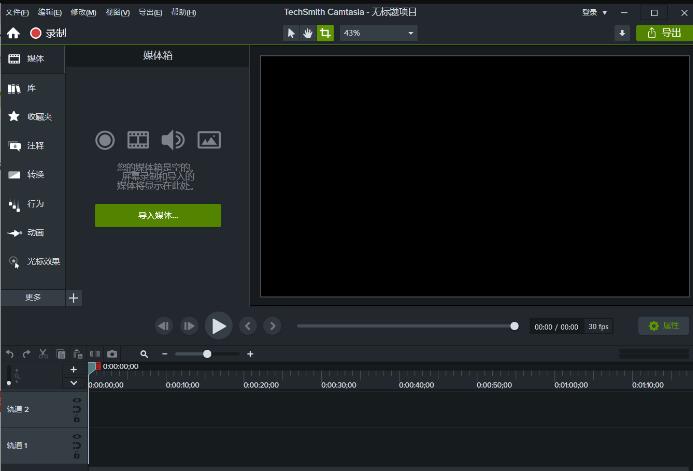The image size is (693, 471).
Task: Click the add panel plus icon beside 更多
Action: click(73, 298)
